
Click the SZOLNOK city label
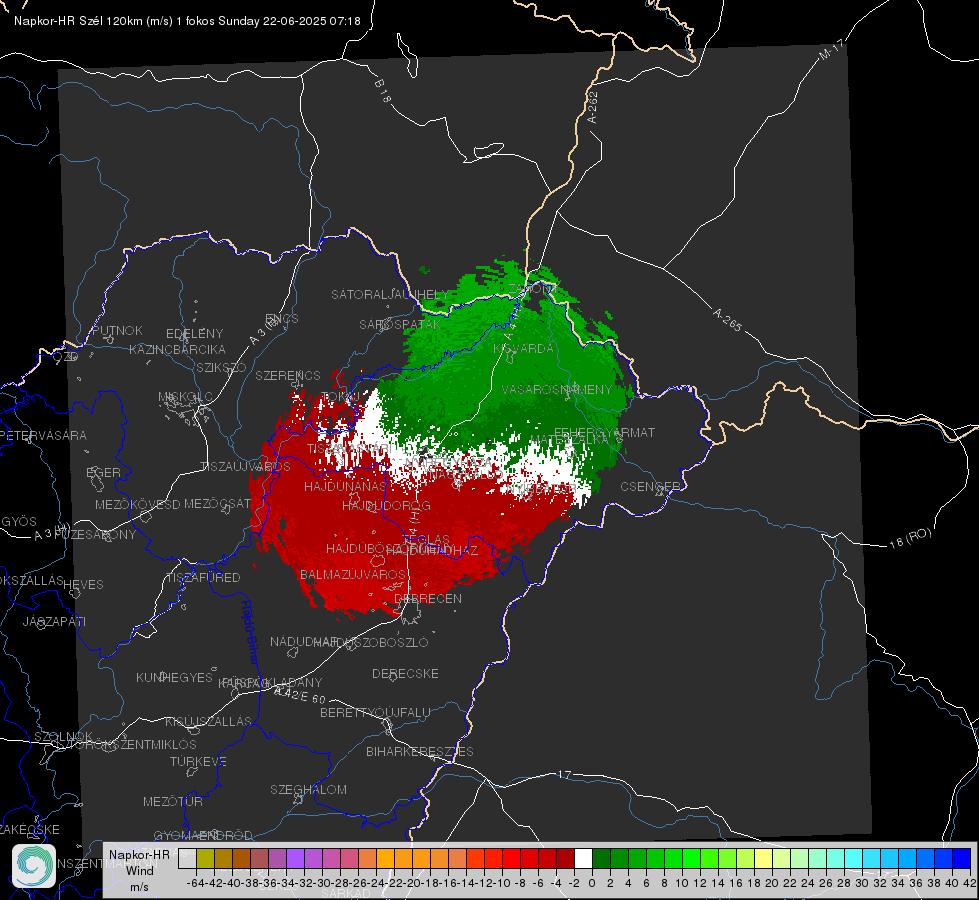[63, 737]
